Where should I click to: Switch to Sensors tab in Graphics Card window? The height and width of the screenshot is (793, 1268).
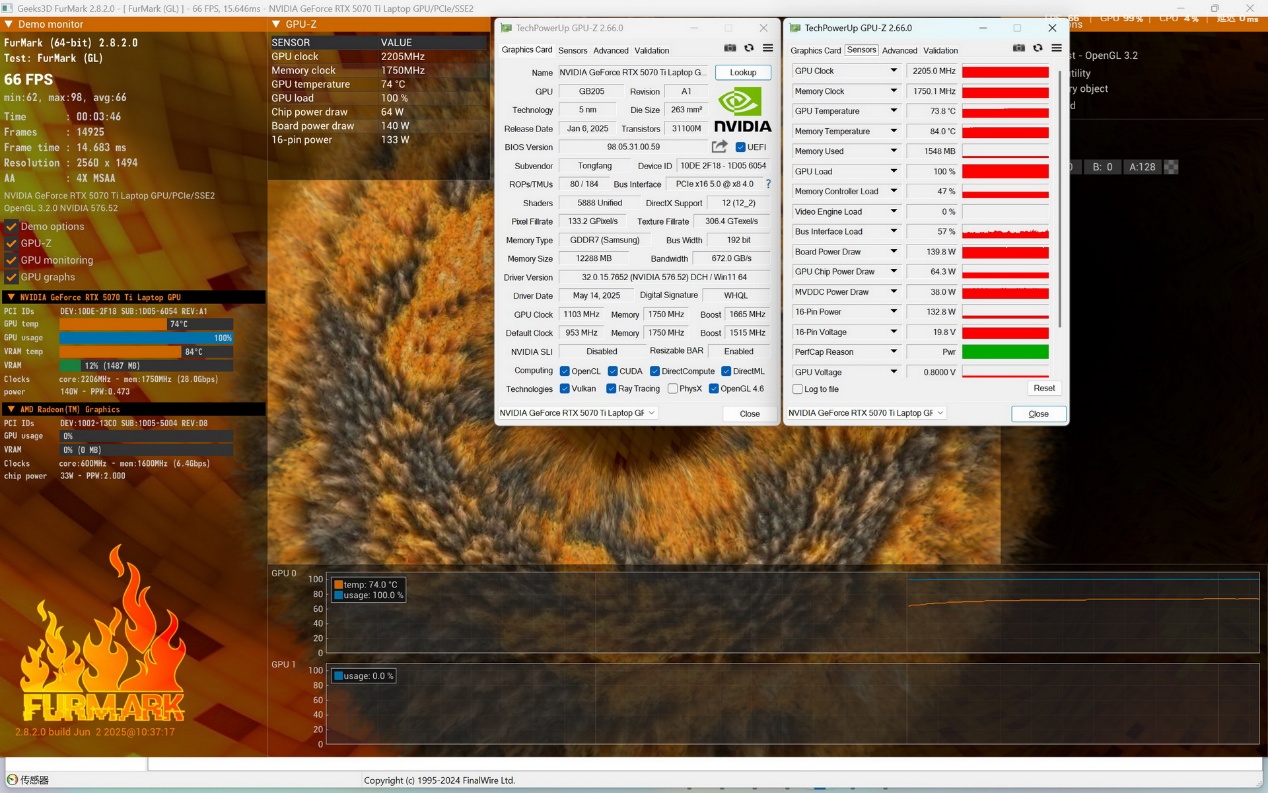tap(573, 50)
